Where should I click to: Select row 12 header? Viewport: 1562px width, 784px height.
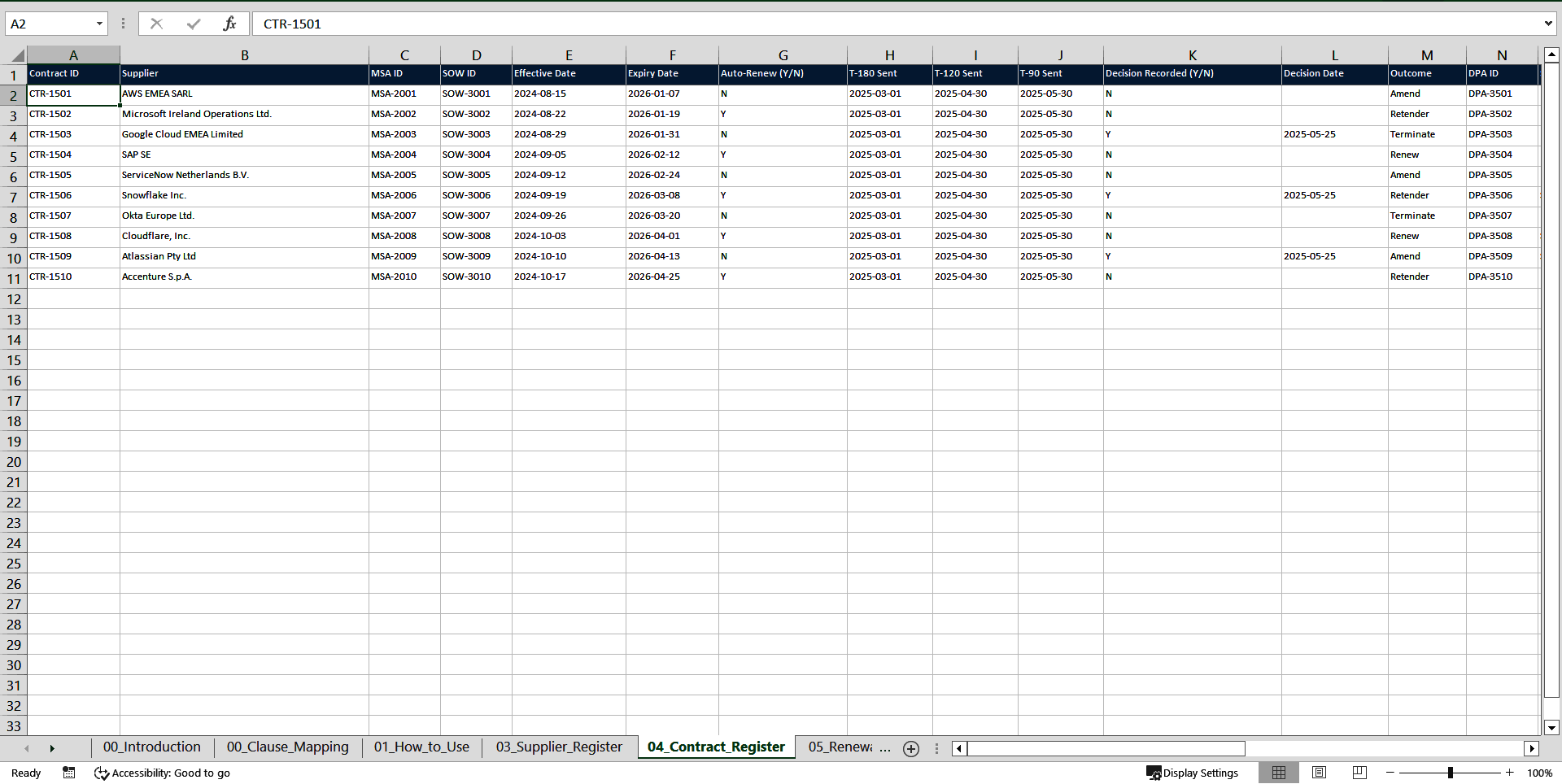point(13,298)
